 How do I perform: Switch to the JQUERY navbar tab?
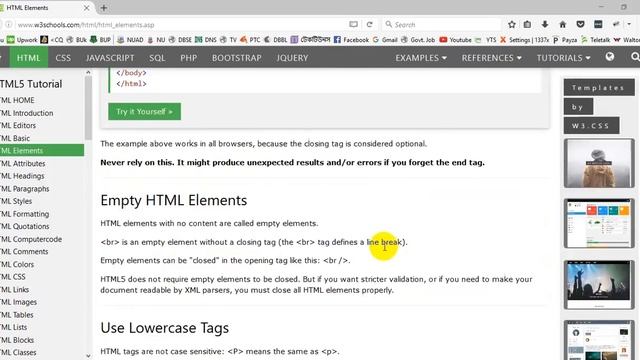[x=292, y=58]
